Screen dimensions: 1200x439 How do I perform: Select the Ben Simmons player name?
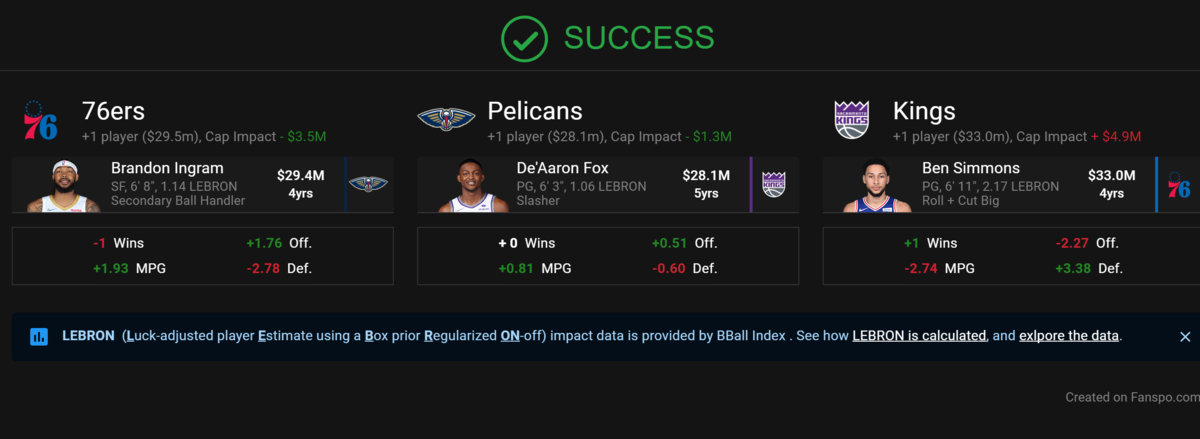pos(971,168)
